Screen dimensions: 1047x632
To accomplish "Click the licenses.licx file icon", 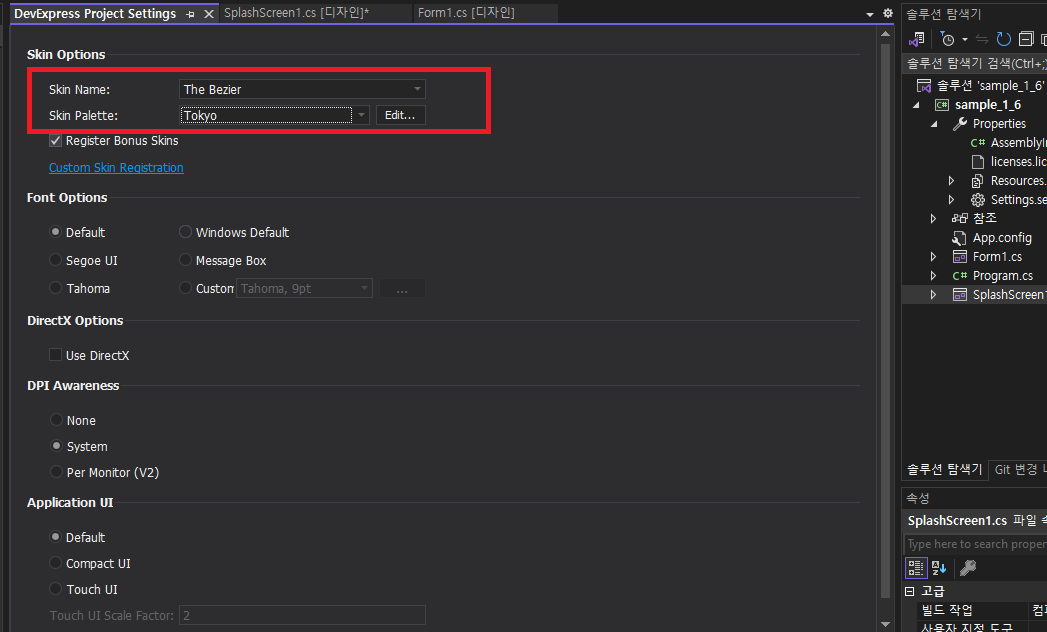I will 978,162.
